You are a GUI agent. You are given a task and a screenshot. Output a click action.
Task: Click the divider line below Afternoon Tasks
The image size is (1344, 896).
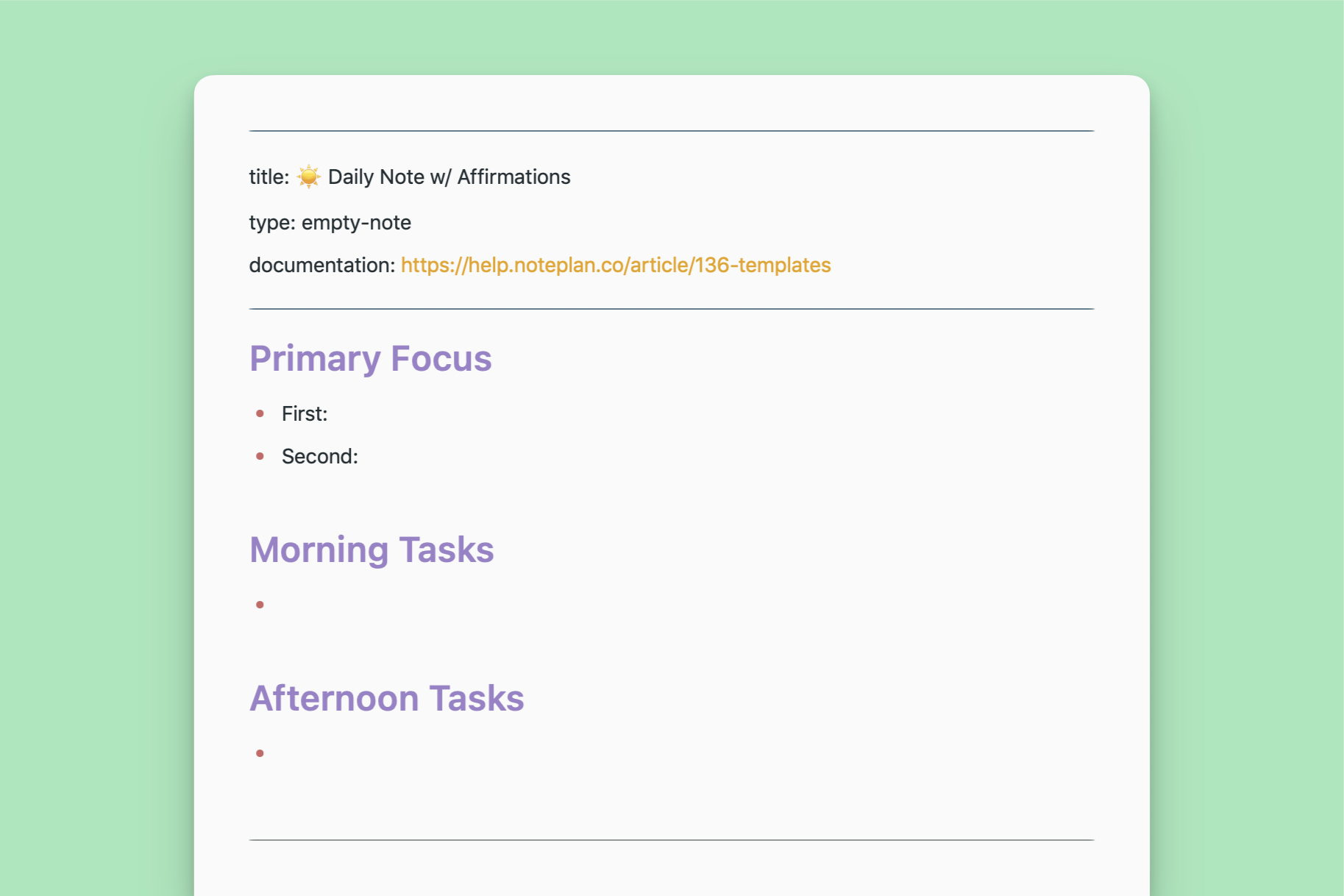click(x=672, y=840)
